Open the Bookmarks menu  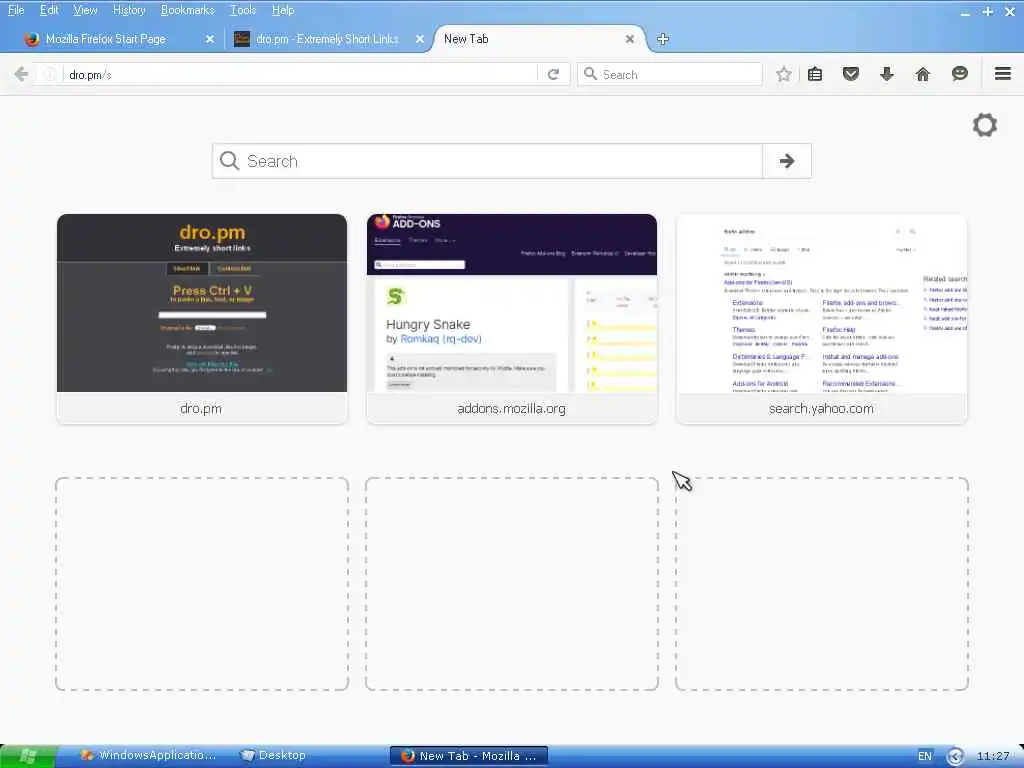pos(187,10)
